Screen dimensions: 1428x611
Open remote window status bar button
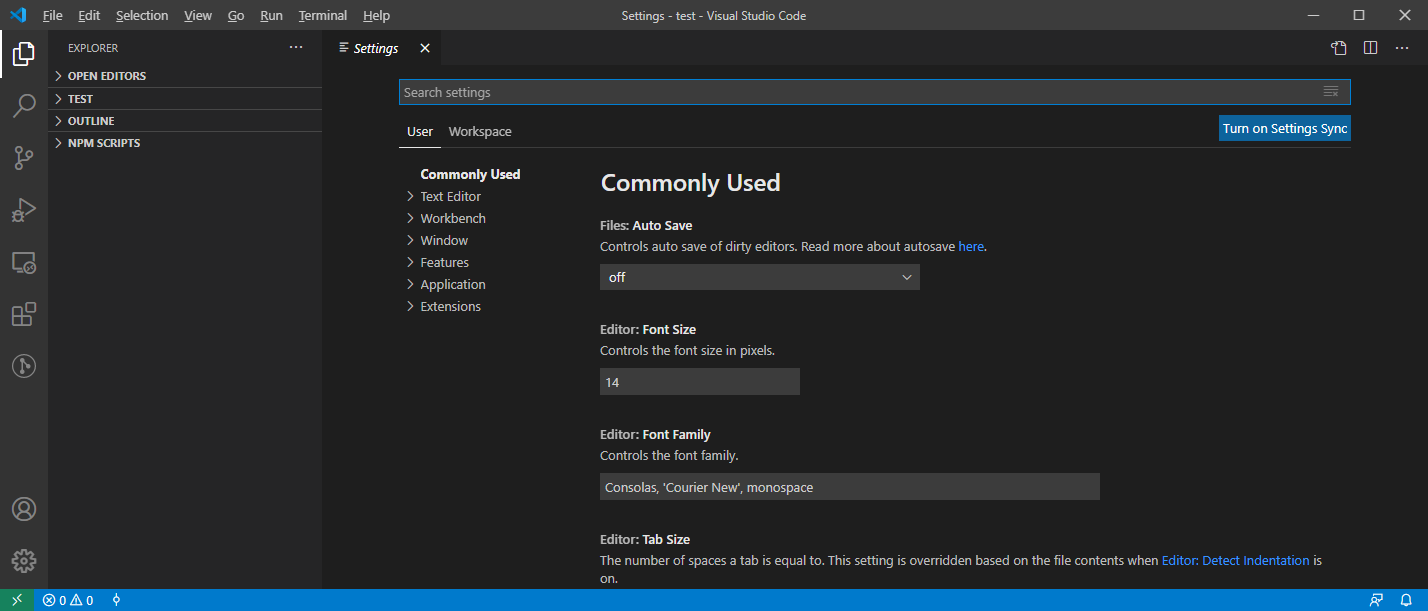tap(17, 600)
